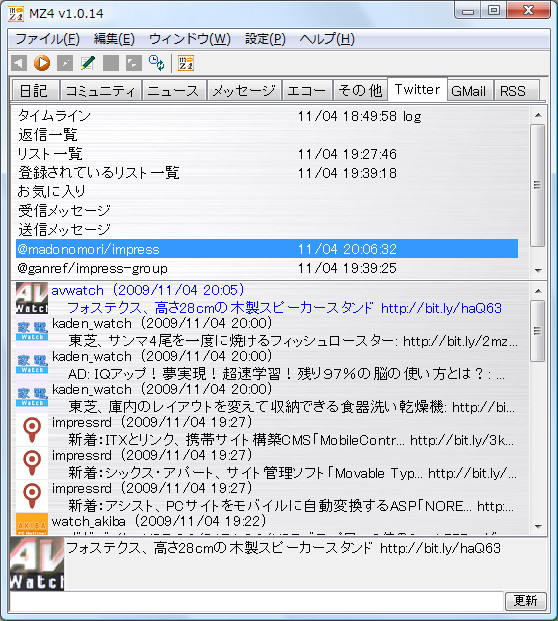Click the grayed back arrow toolbar icon
The image size is (558, 621).
(x=19, y=63)
